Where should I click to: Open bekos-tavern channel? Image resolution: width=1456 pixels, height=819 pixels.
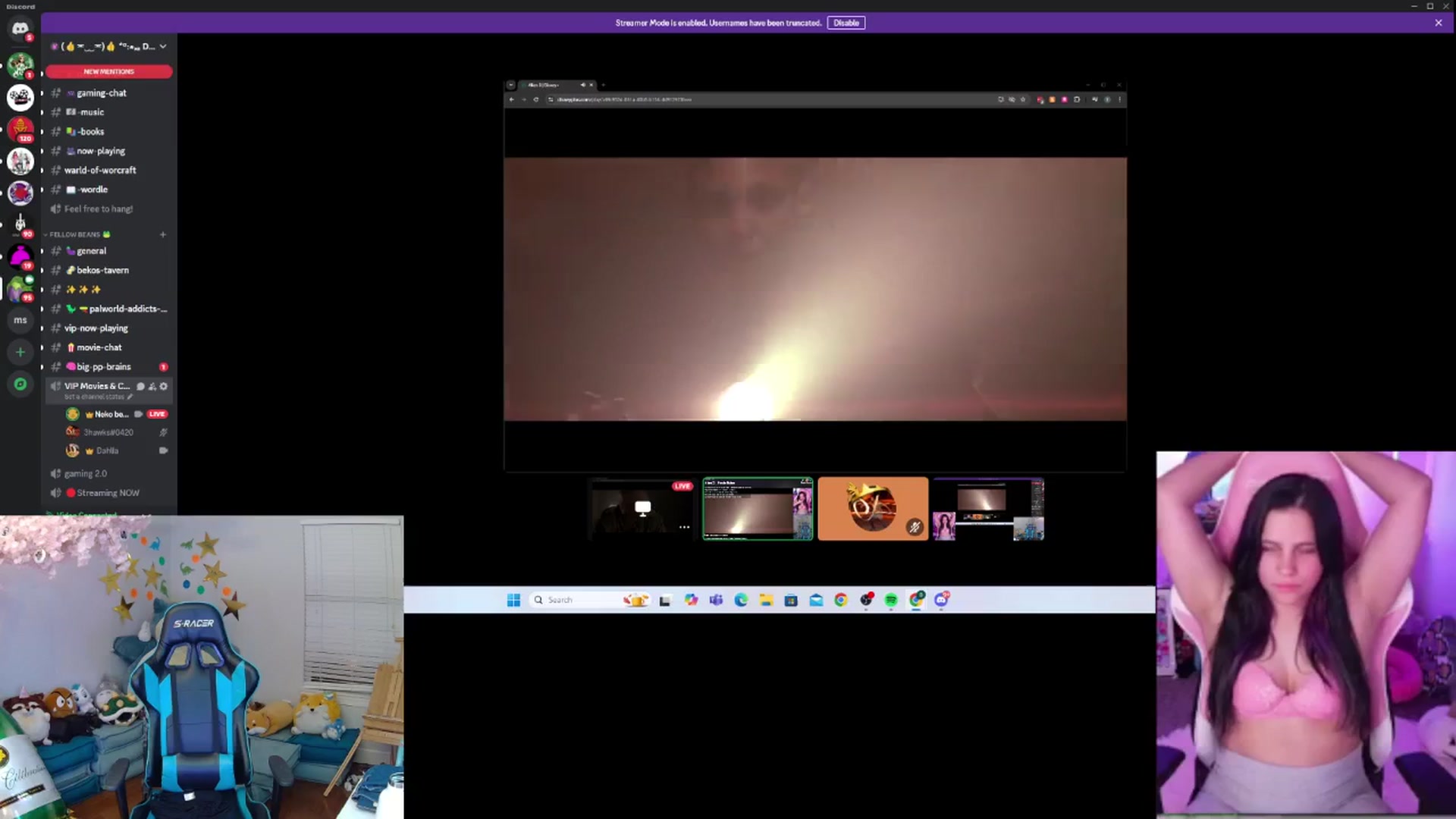pyautogui.click(x=108, y=270)
